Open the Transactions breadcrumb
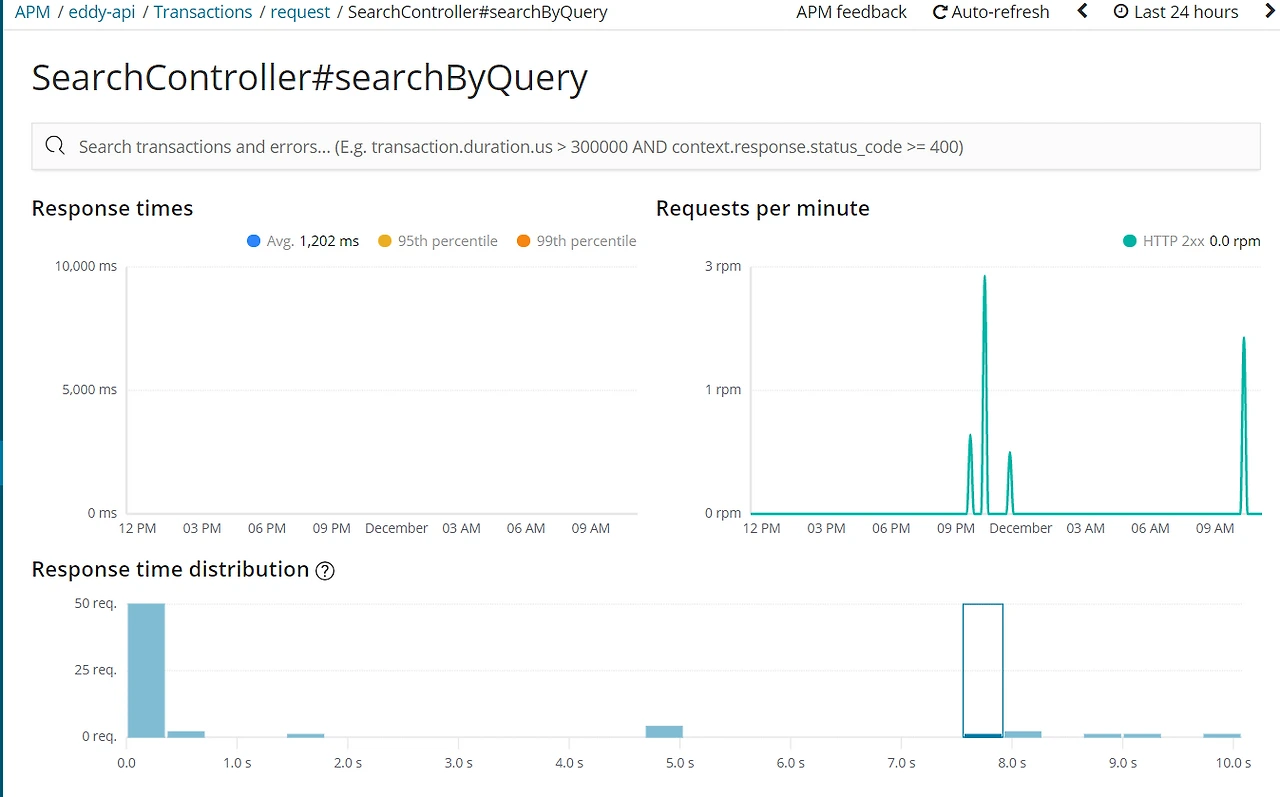This screenshot has height=797, width=1280. point(203,12)
